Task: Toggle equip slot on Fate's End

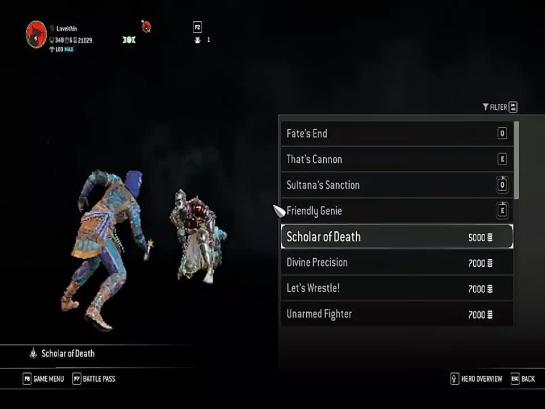Action: [502, 133]
